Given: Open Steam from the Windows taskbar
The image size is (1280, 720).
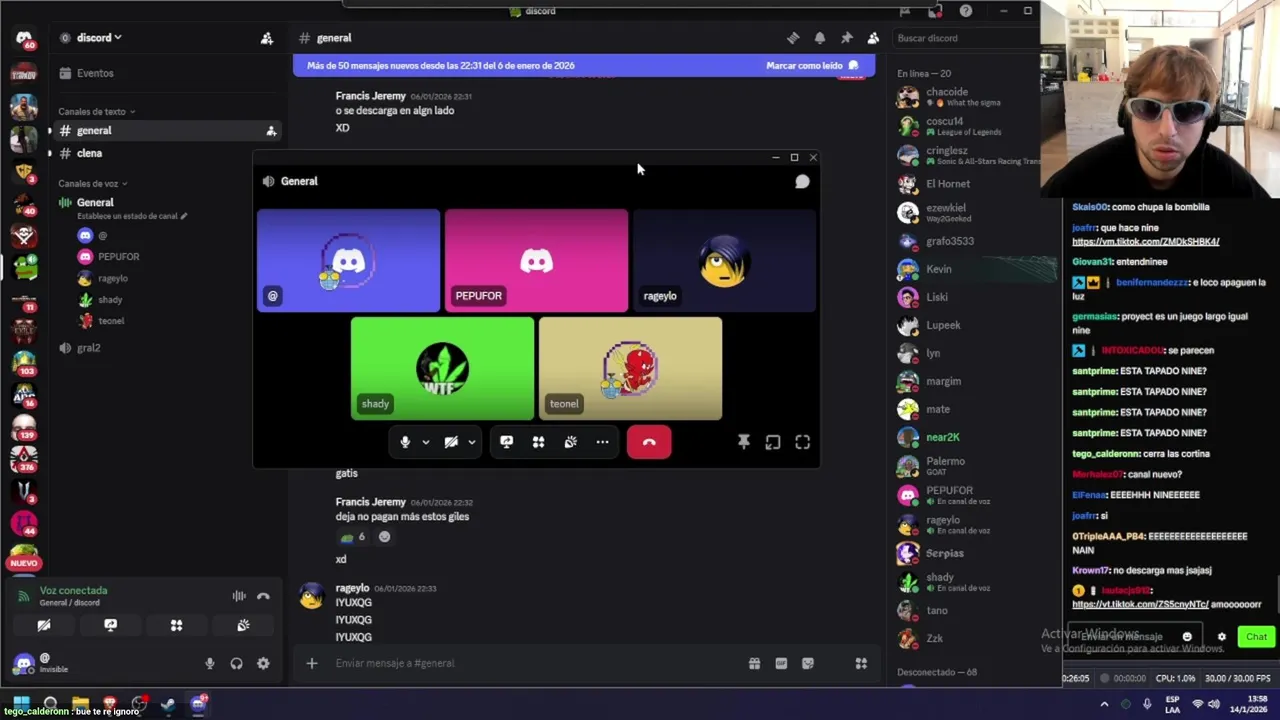Looking at the screenshot, I should 168,704.
